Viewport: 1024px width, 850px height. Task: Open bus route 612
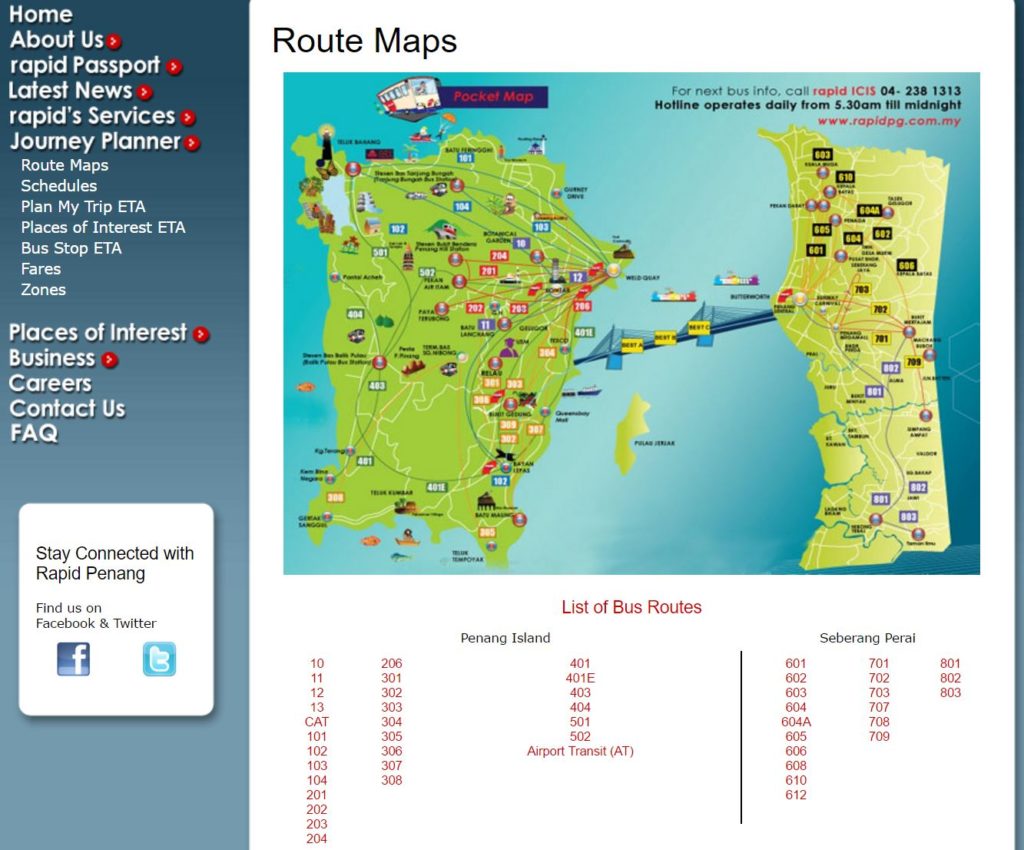pyautogui.click(x=796, y=795)
